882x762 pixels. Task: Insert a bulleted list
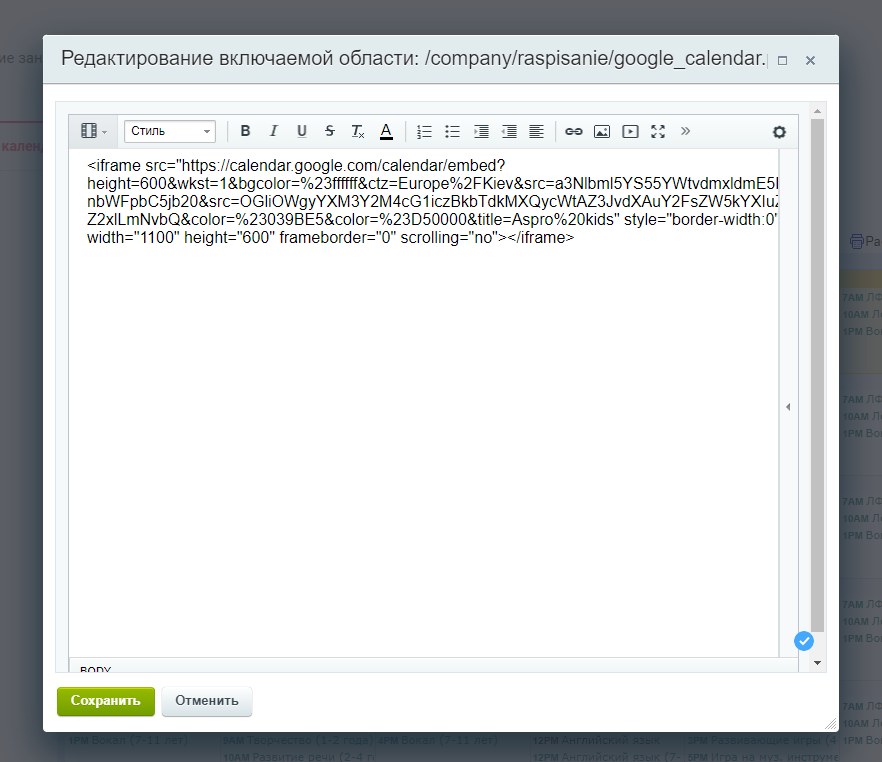[x=452, y=131]
